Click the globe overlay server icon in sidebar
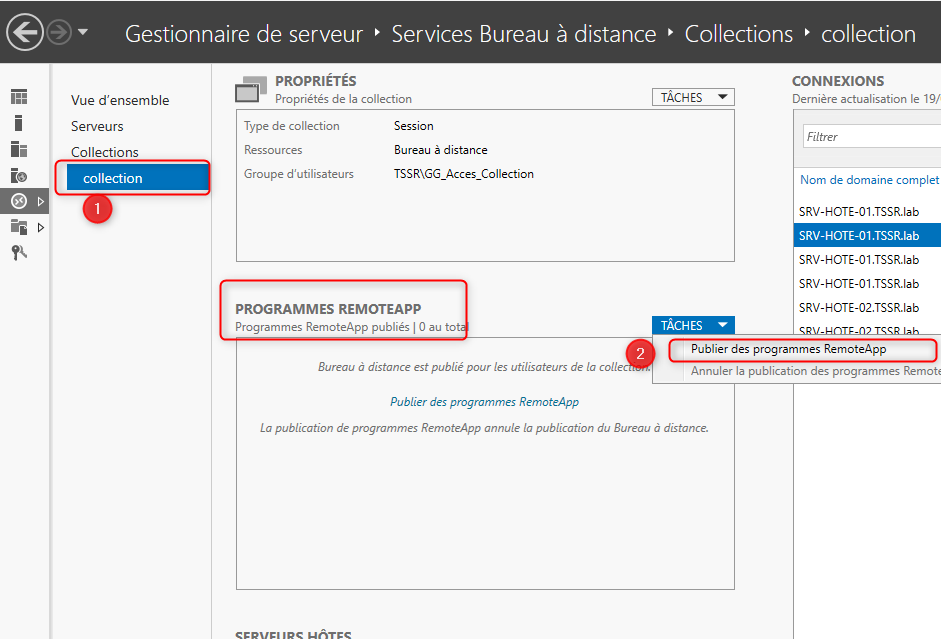 (20, 175)
